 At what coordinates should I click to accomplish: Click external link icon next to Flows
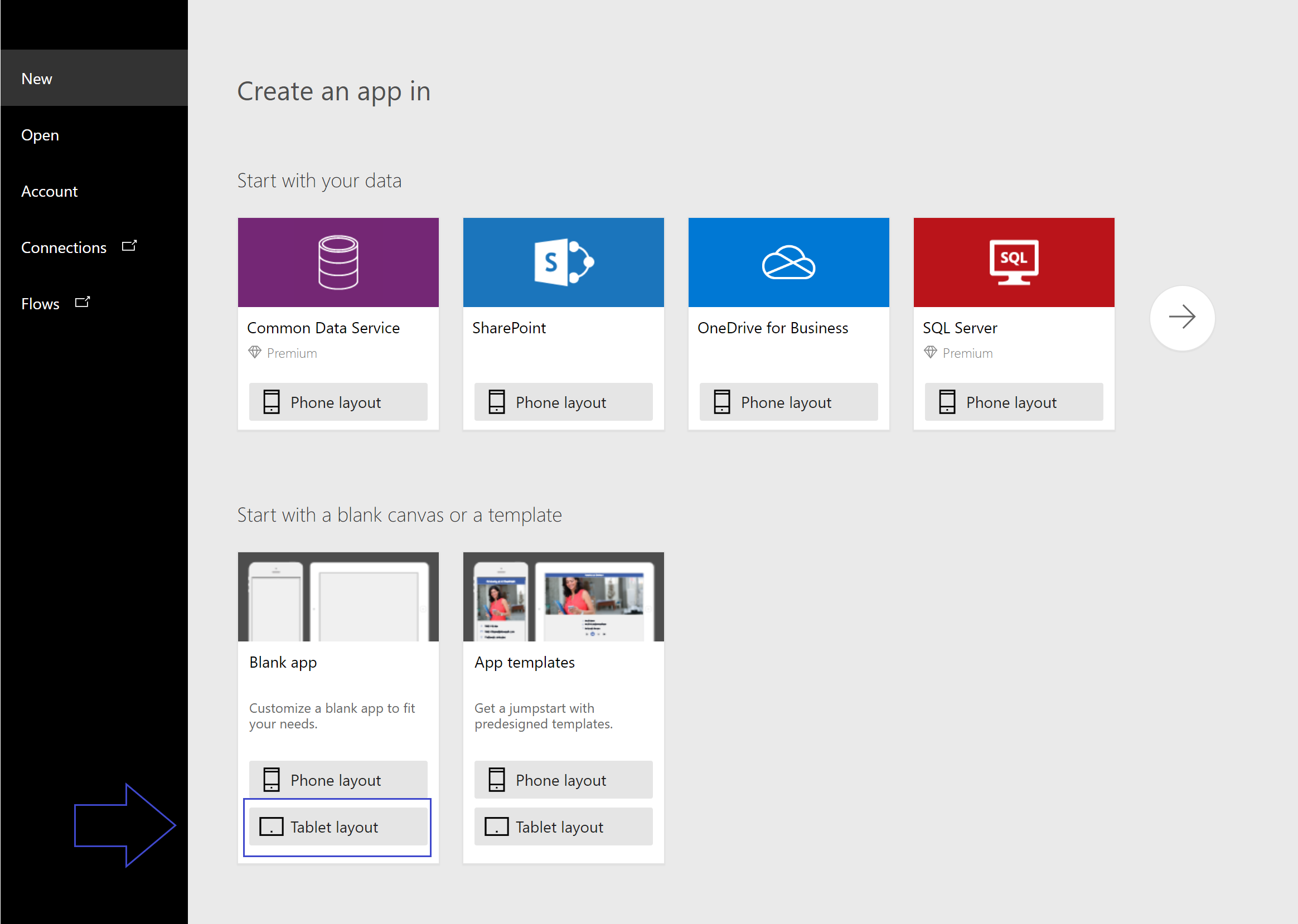click(83, 302)
